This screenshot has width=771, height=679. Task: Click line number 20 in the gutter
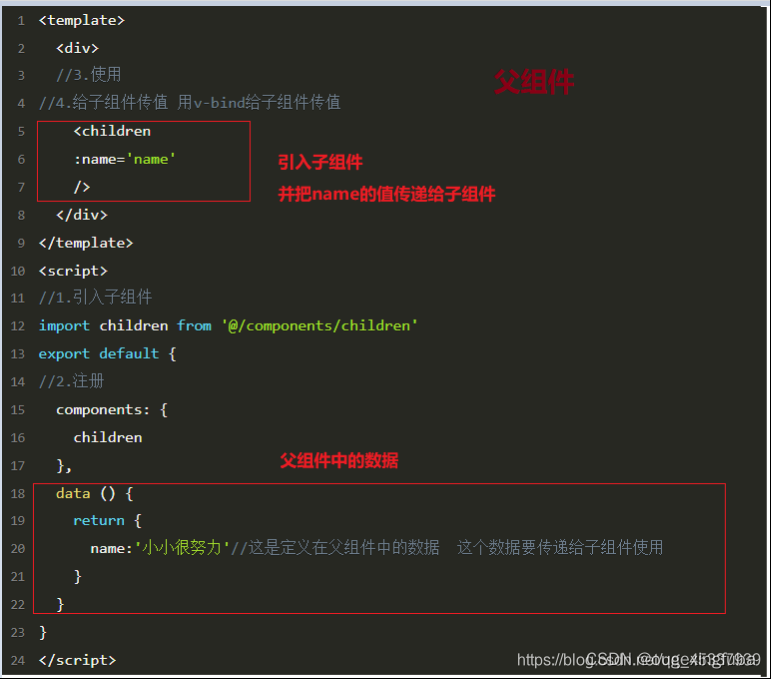tap(18, 549)
